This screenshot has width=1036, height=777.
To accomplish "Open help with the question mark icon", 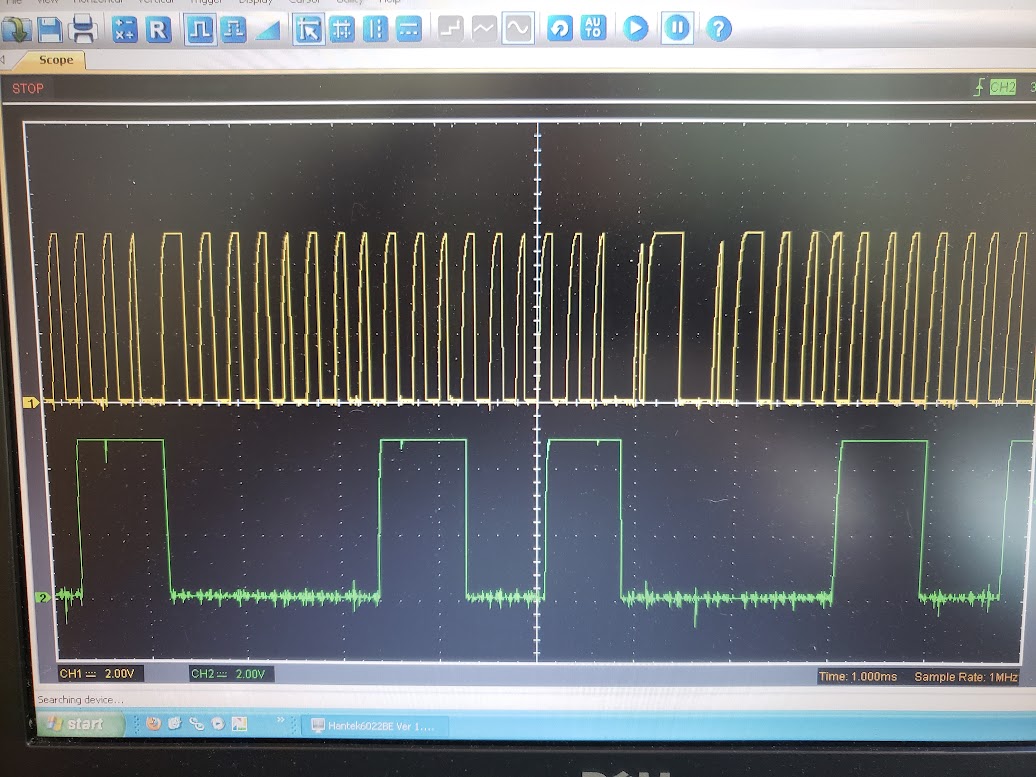I will coord(719,29).
